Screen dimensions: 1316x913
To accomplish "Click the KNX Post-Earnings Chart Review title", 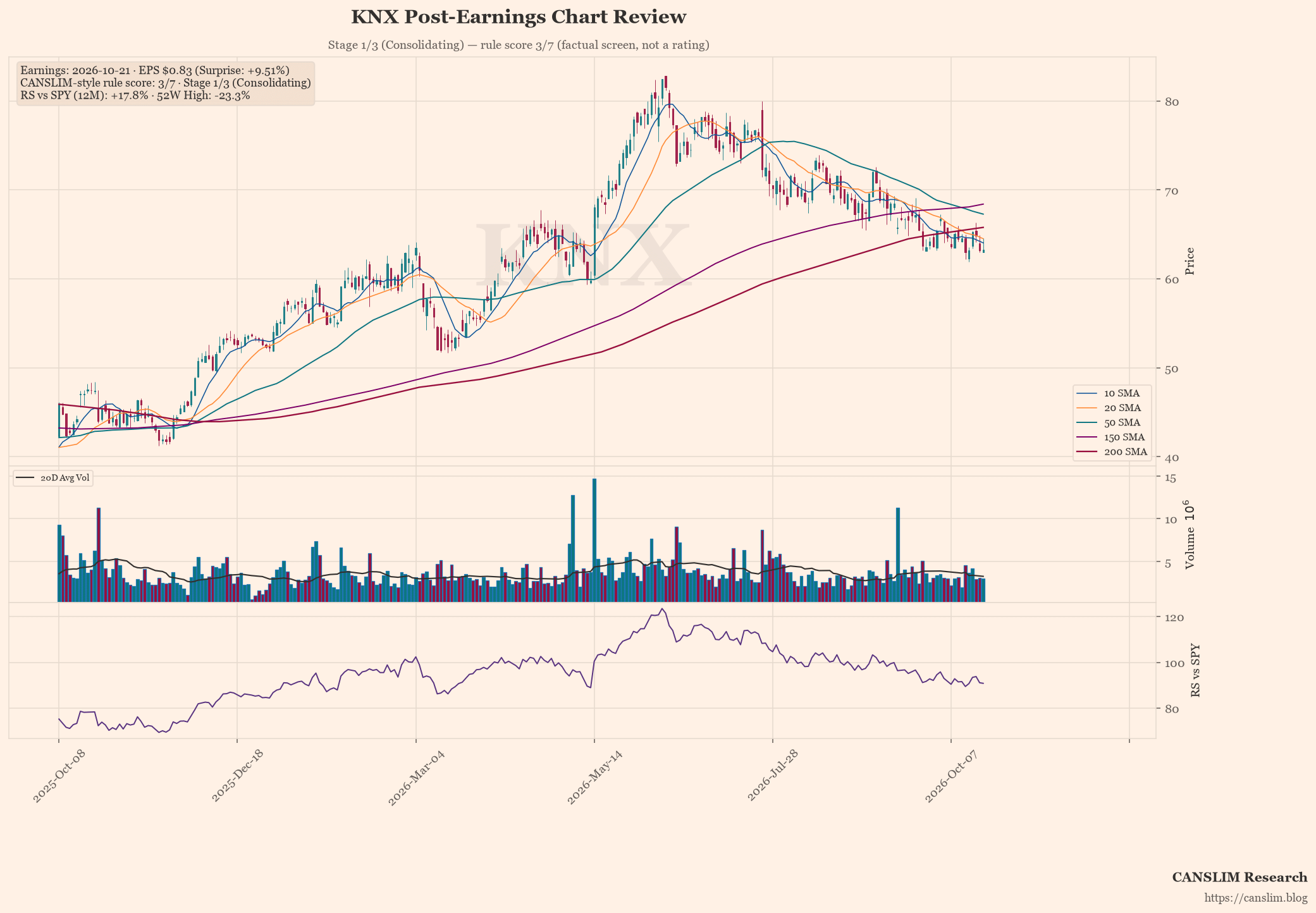I will point(519,17).
